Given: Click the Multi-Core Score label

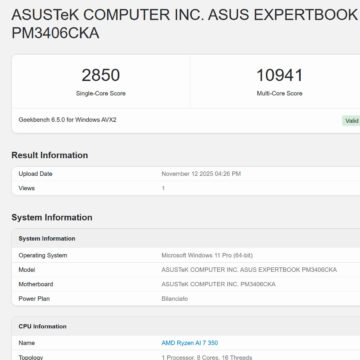Looking at the screenshot, I should point(279,93).
